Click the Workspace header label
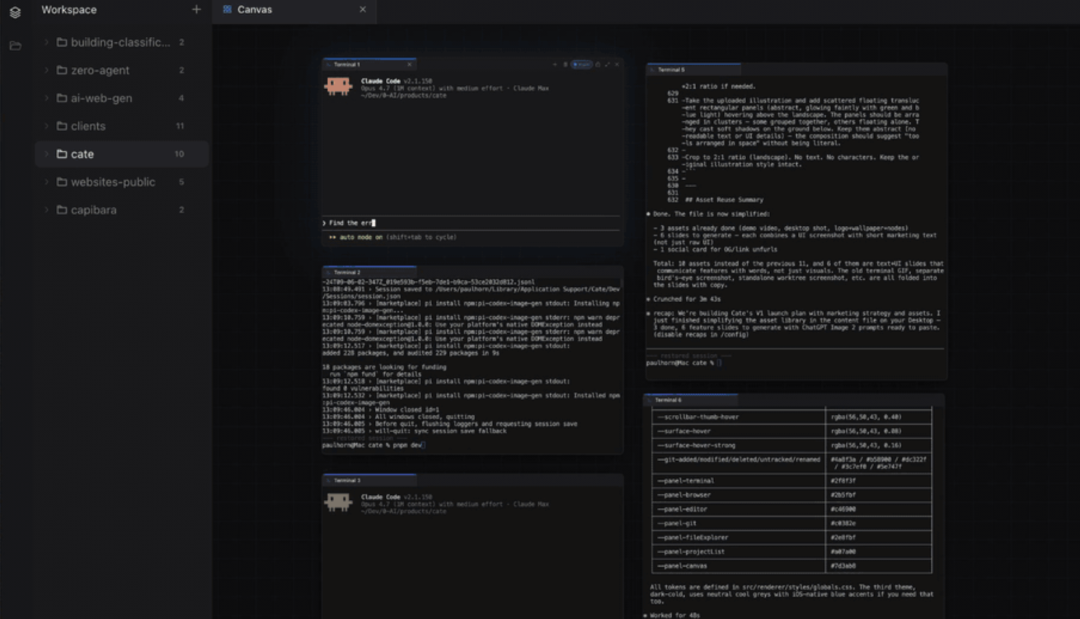This screenshot has height=619, width=1080. 69,10
